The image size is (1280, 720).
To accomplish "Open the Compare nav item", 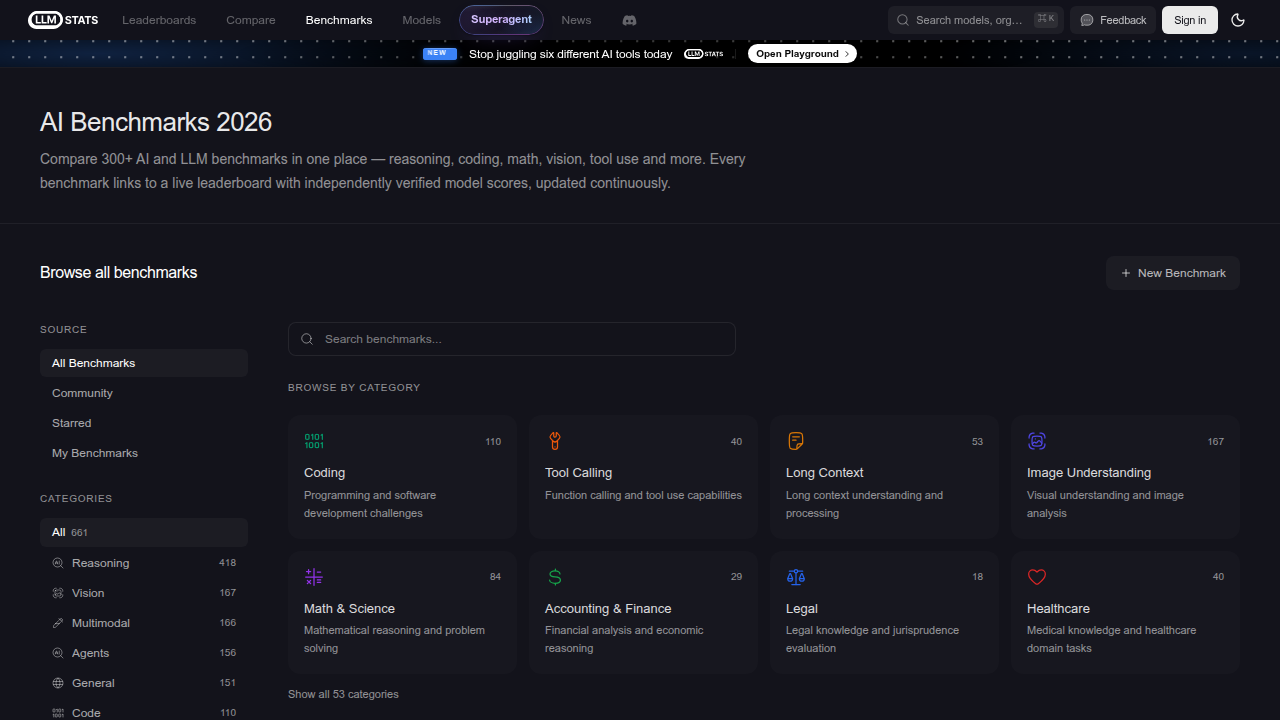I will click(x=251, y=20).
